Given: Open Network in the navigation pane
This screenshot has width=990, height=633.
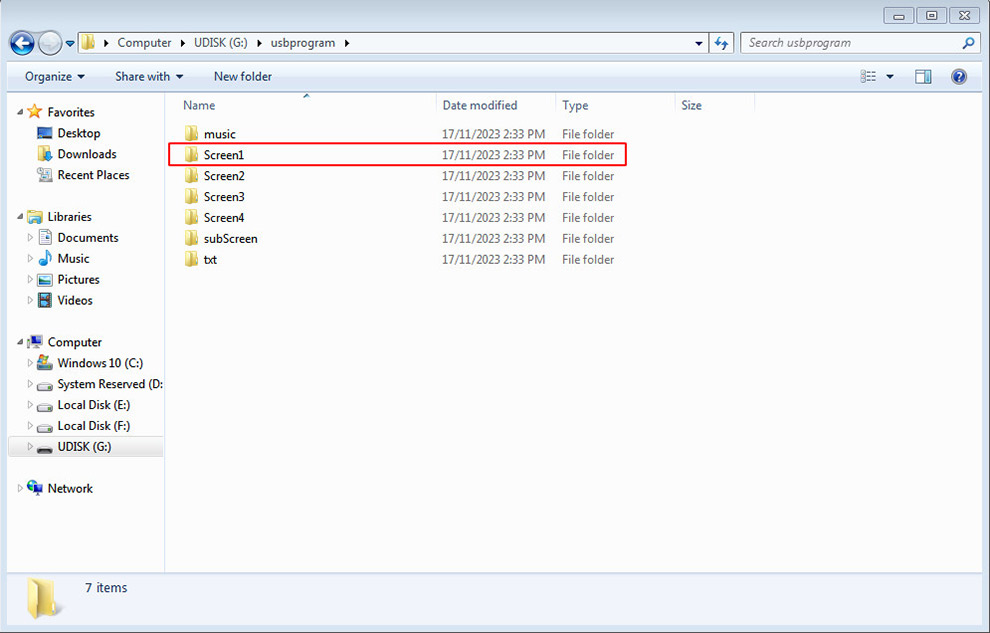Looking at the screenshot, I should [x=70, y=488].
